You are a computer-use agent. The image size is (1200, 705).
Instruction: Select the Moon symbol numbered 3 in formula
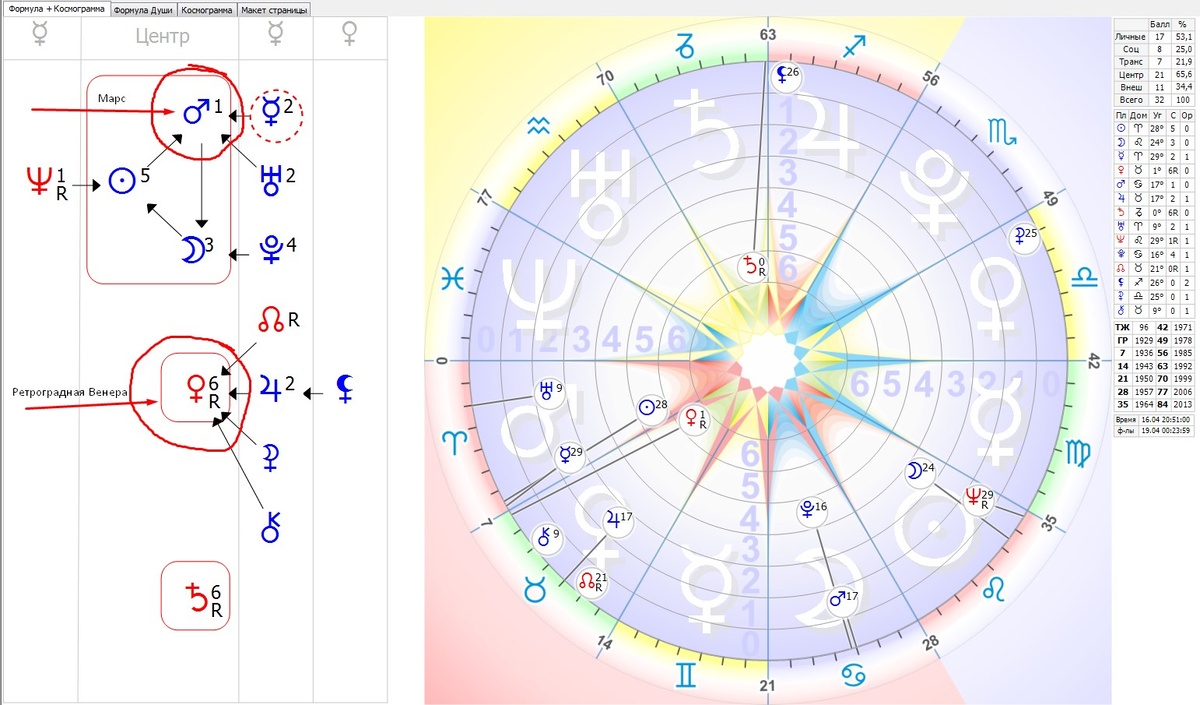(x=190, y=250)
